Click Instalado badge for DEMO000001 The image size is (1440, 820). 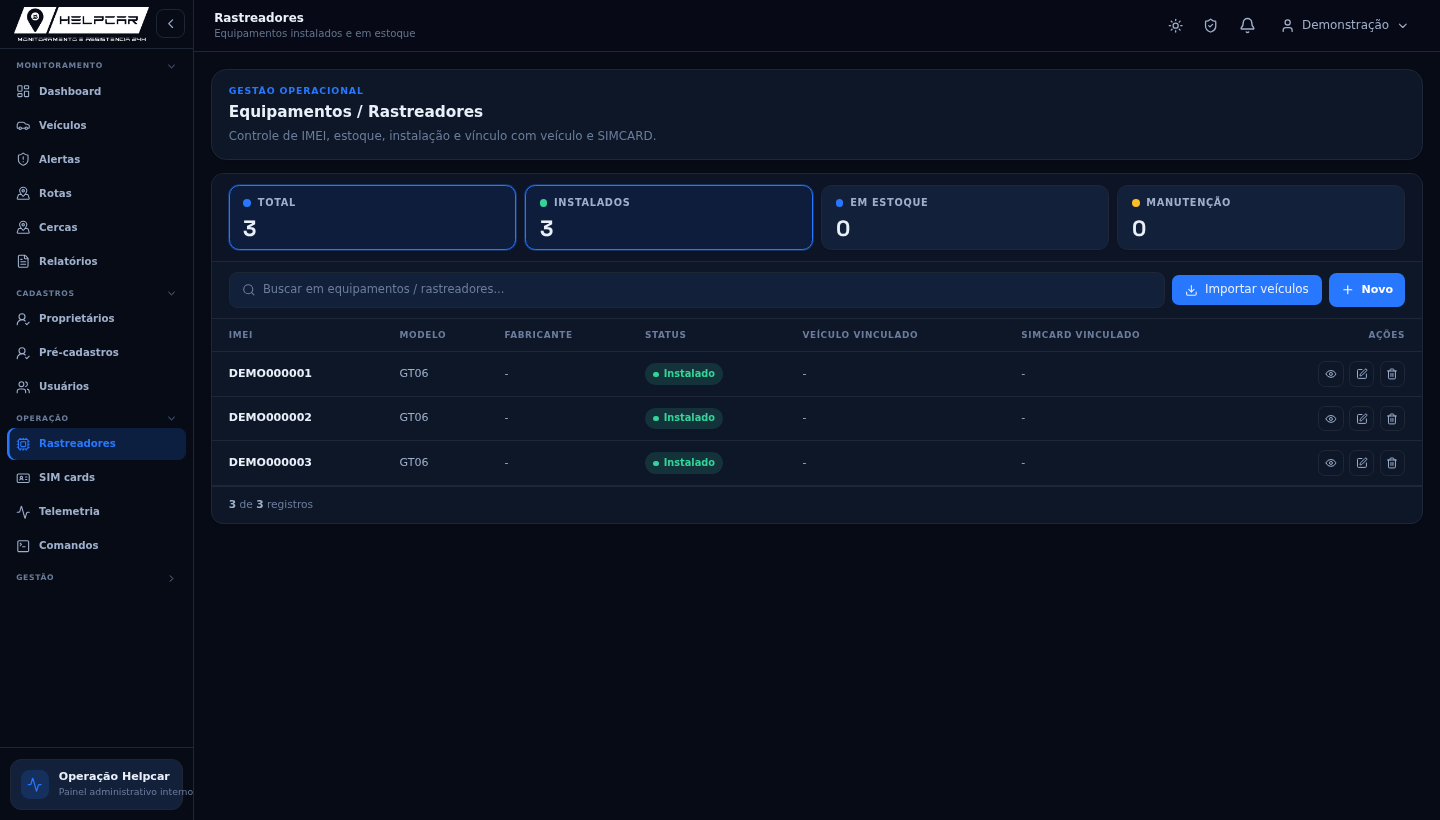684,374
